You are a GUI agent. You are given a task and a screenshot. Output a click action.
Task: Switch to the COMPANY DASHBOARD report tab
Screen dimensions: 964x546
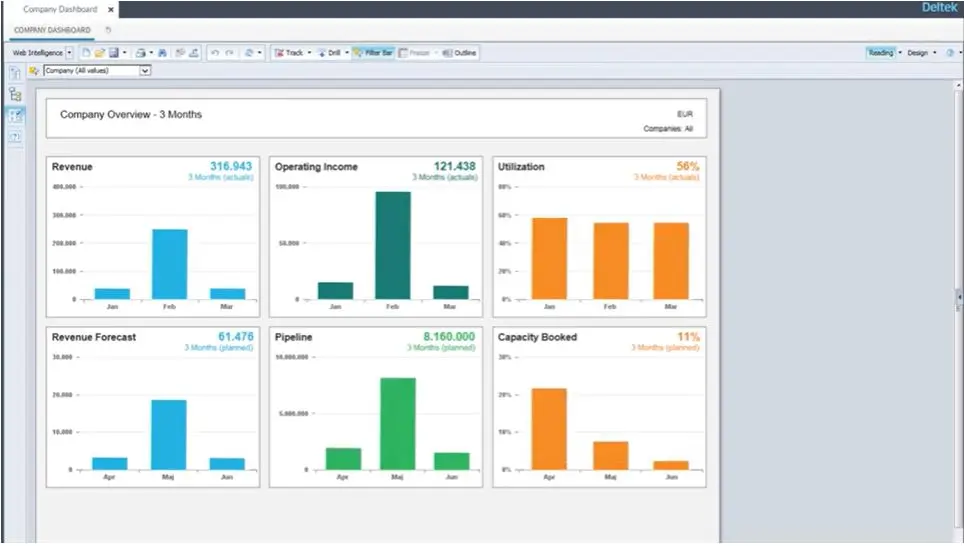pos(52,30)
